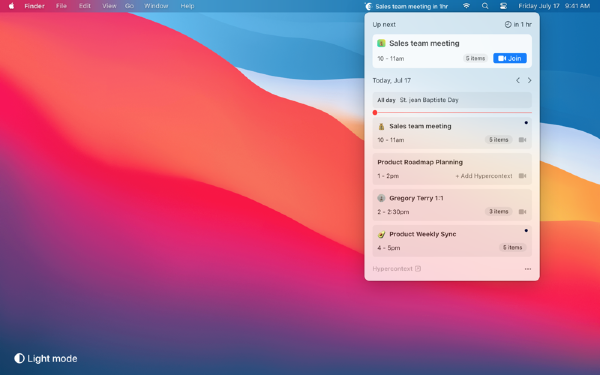Open the File menu
This screenshot has height=375, width=600.
[61, 6]
